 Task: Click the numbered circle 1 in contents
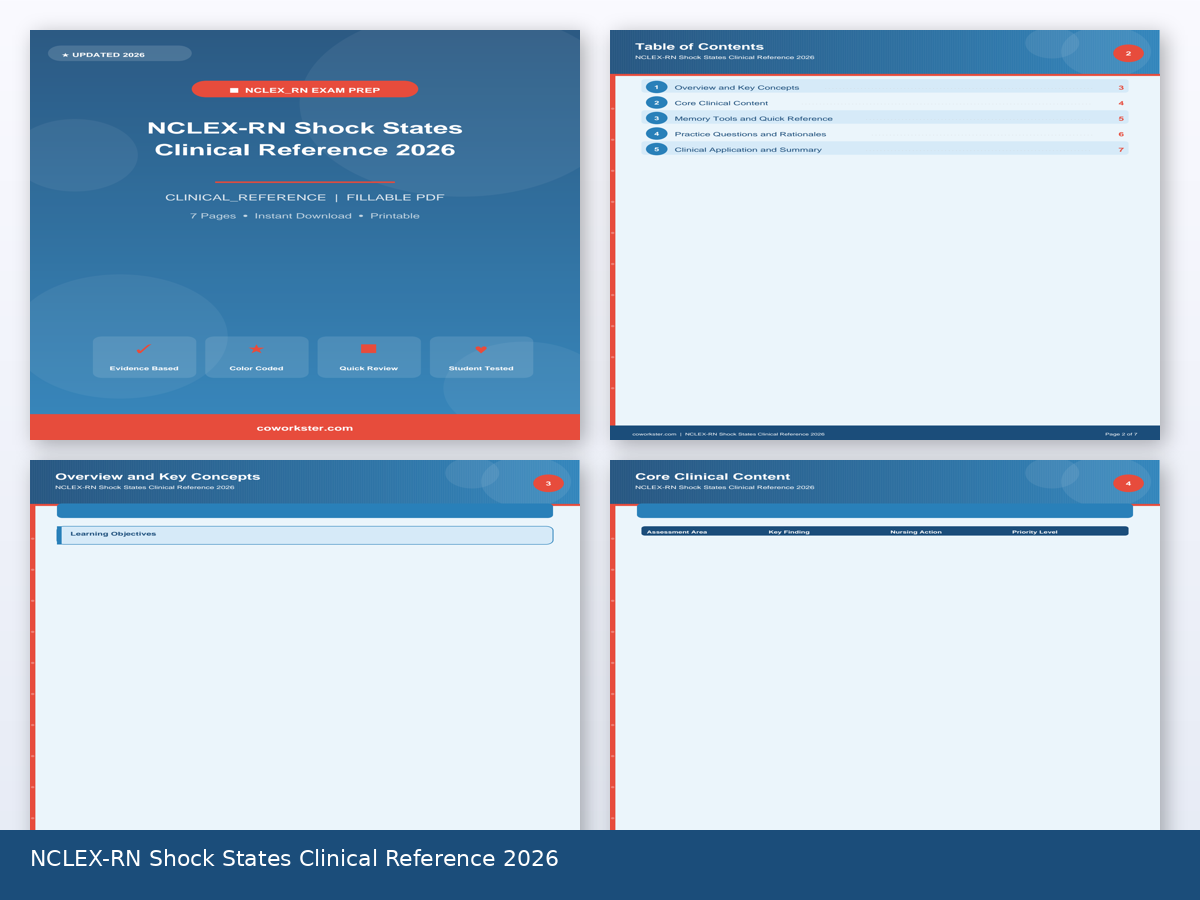pos(656,87)
